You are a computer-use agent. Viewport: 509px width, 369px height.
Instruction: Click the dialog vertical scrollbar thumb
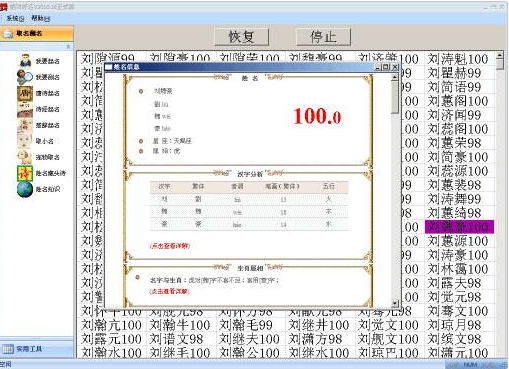pos(395,97)
